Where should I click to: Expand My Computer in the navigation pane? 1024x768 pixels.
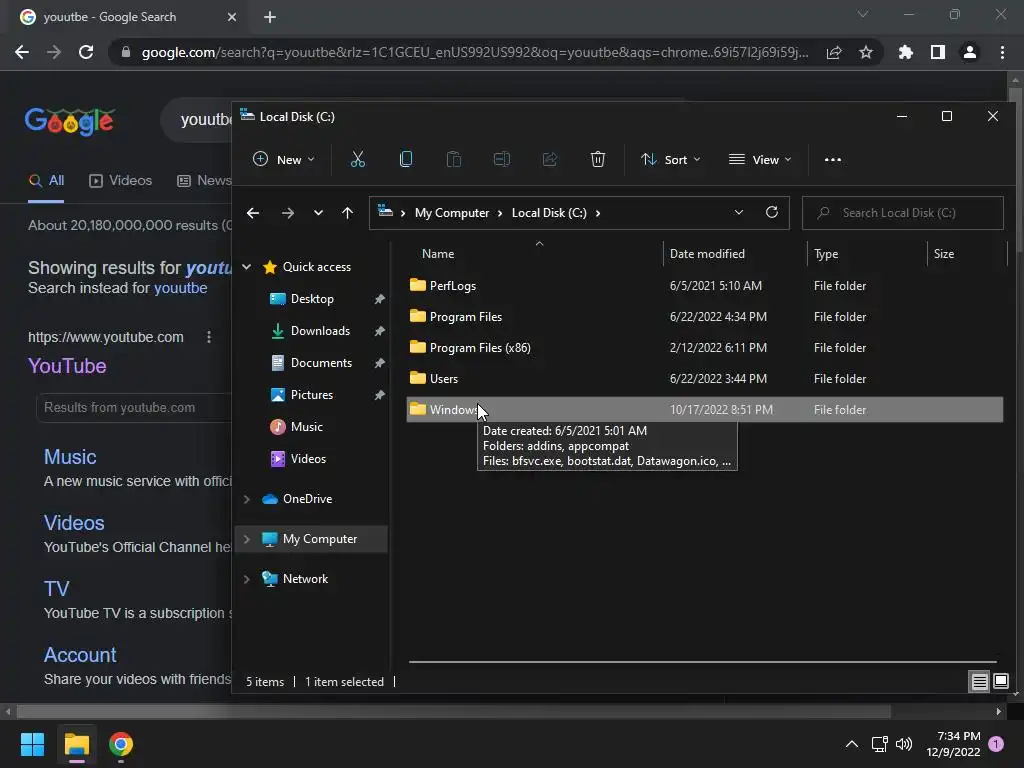tap(247, 539)
